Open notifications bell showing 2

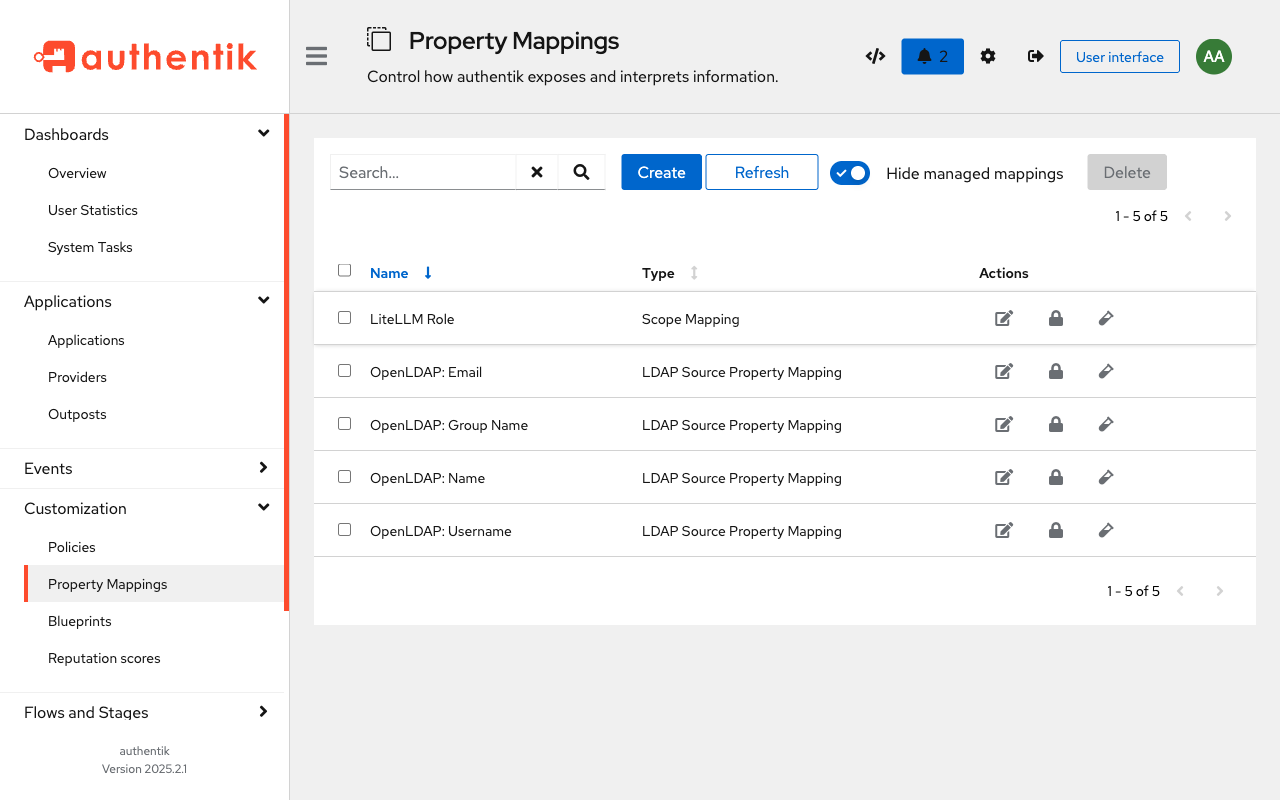pyautogui.click(x=932, y=56)
